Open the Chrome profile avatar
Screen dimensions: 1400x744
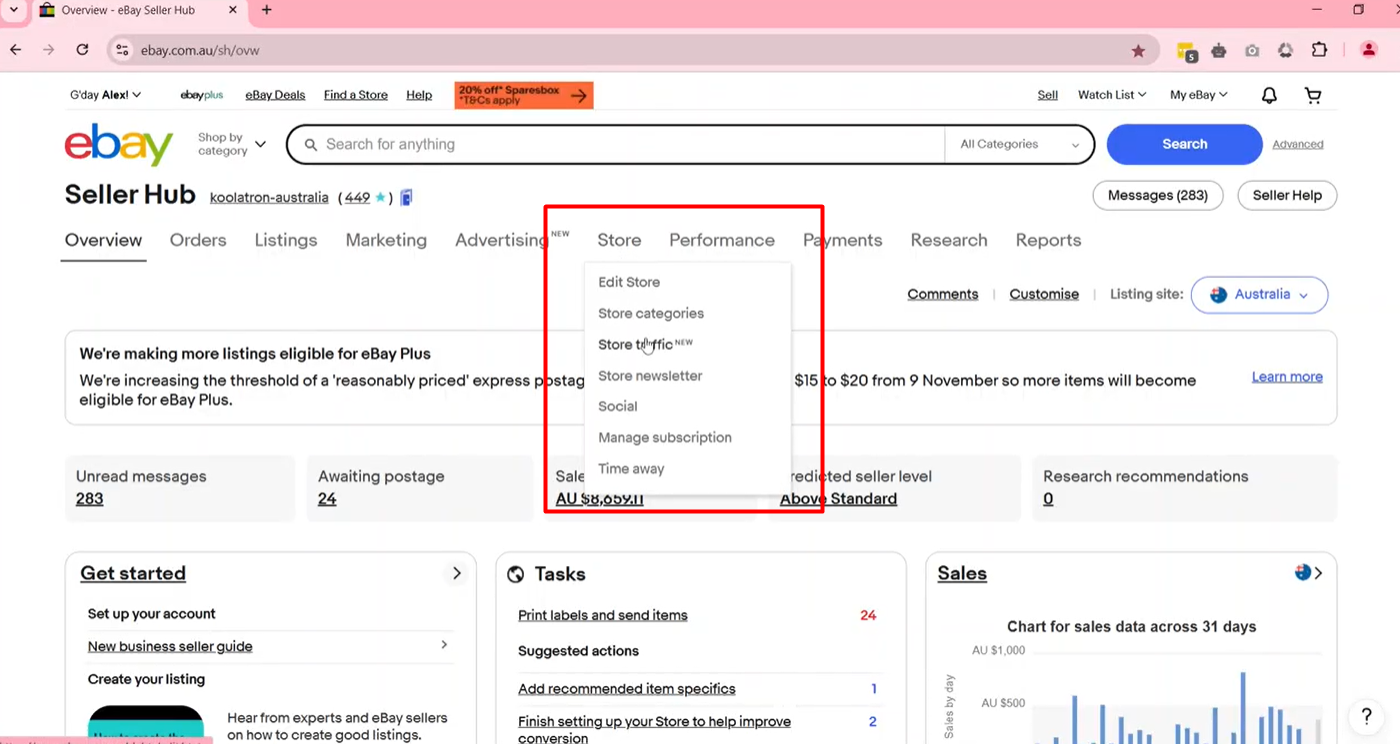pos(1369,50)
